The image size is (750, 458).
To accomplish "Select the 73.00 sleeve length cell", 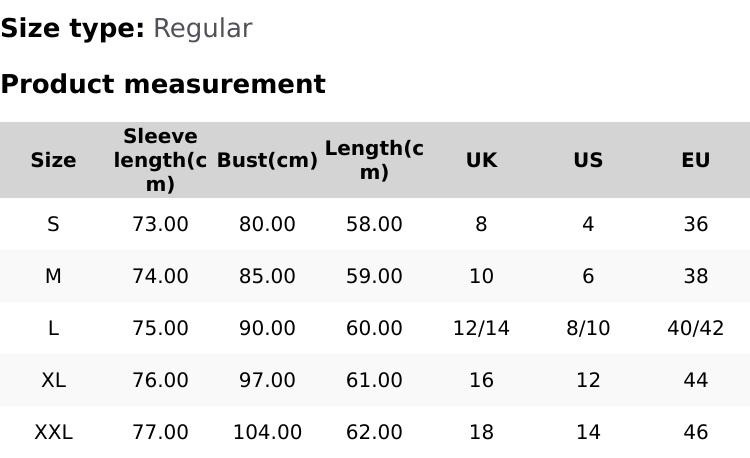I will [160, 224].
